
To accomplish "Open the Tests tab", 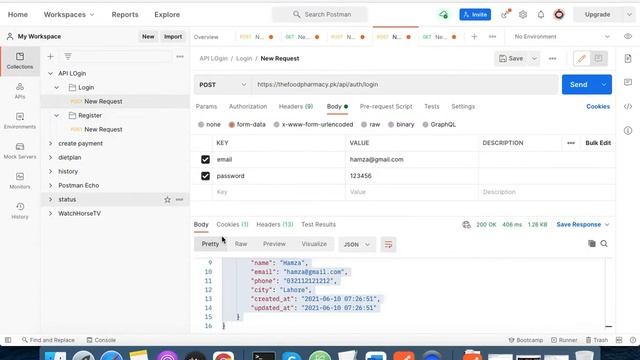I will pos(431,107).
